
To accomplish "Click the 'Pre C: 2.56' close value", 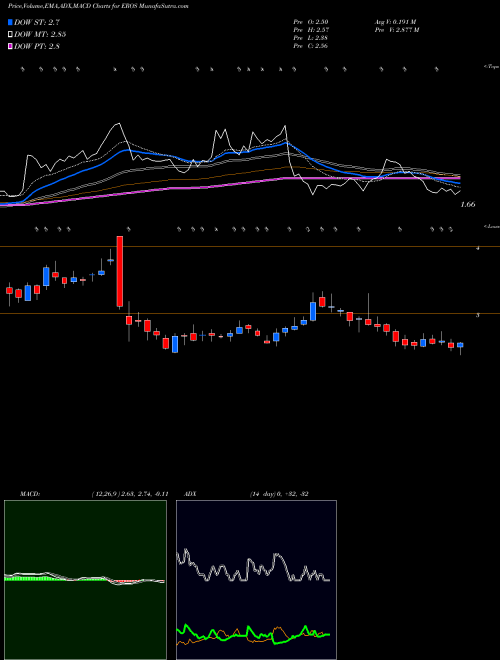I will coord(311,45).
